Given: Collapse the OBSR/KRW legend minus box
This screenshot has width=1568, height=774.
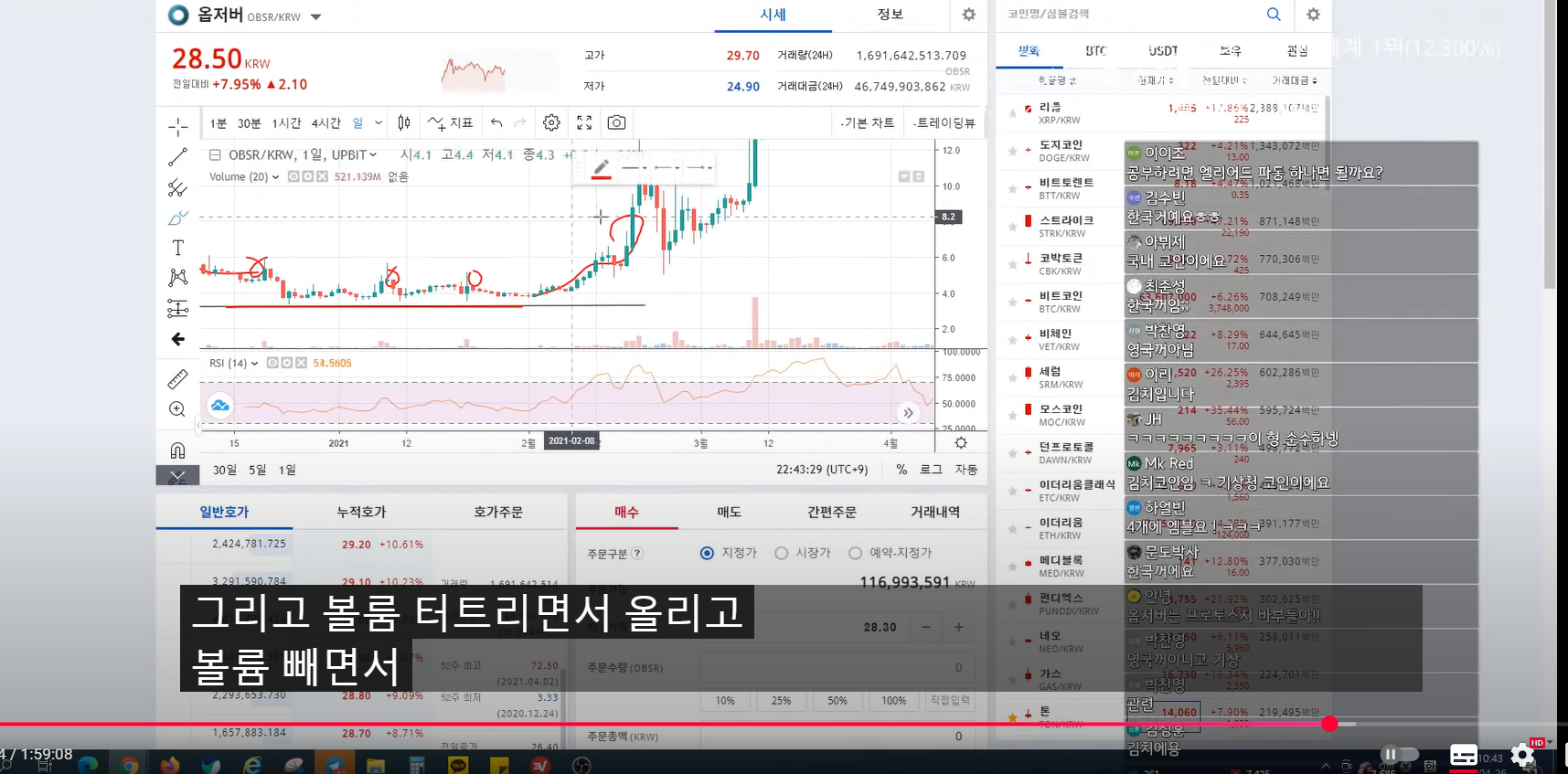Looking at the screenshot, I should point(215,155).
